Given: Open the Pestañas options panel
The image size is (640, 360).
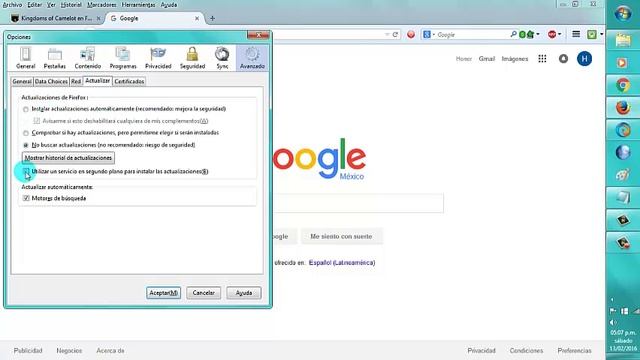Looking at the screenshot, I should pyautogui.click(x=55, y=58).
